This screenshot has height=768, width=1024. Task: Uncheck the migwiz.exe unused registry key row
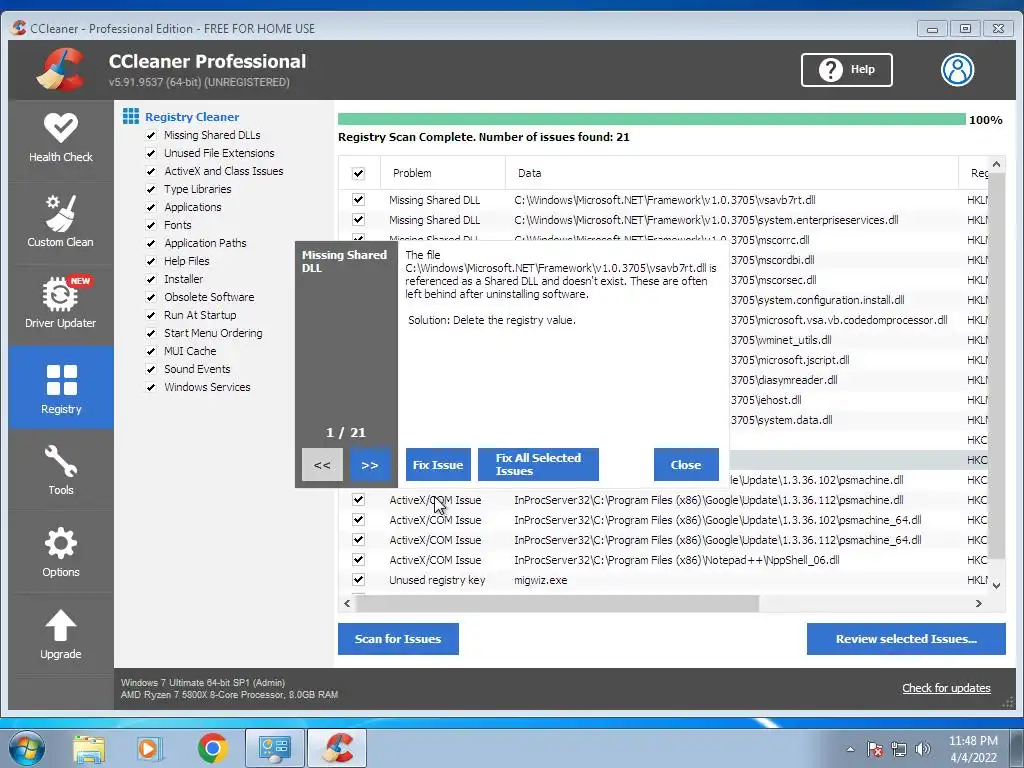(x=359, y=579)
